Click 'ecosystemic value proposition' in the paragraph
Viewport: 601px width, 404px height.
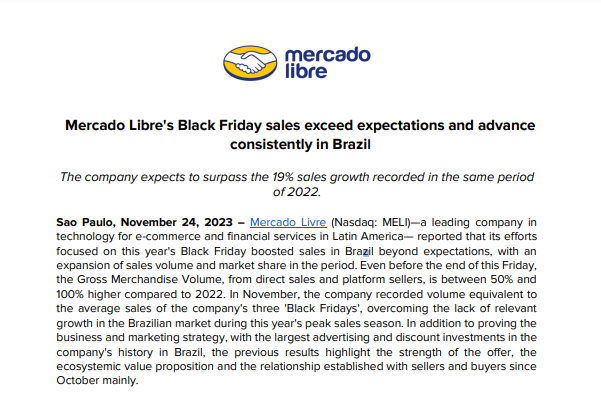click(135, 366)
